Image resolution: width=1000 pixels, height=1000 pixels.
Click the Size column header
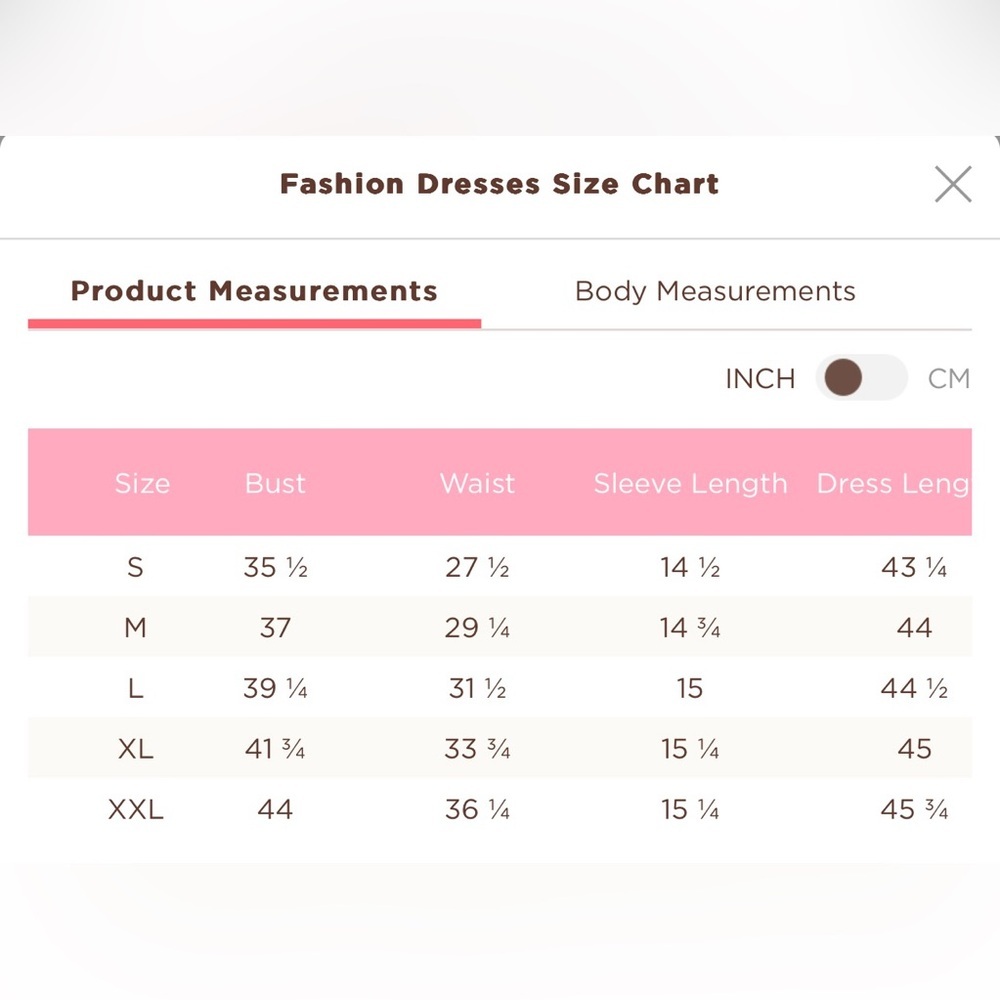(142, 483)
